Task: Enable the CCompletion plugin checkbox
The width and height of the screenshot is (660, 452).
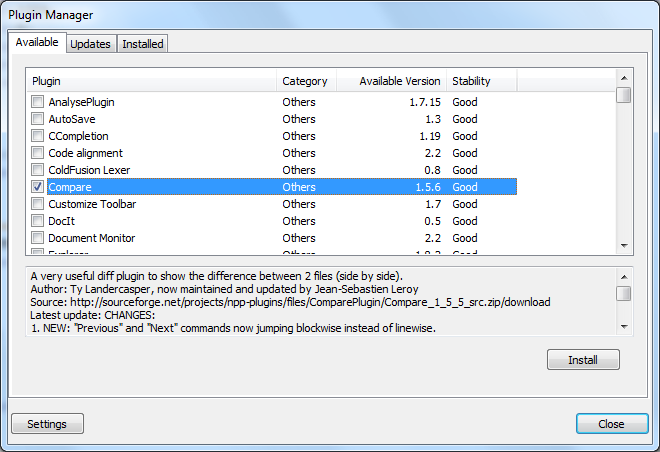Action: pyautogui.click(x=37, y=136)
